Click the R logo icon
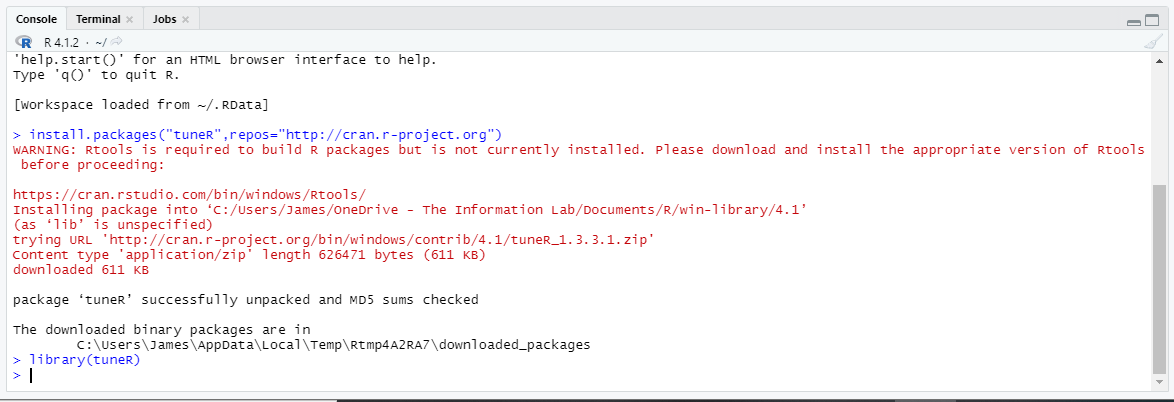Viewport: 1174px width, 402px height. 26,41
